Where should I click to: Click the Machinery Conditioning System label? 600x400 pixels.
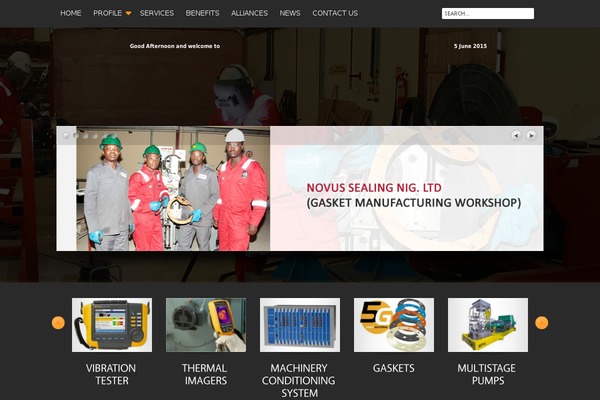[299, 380]
